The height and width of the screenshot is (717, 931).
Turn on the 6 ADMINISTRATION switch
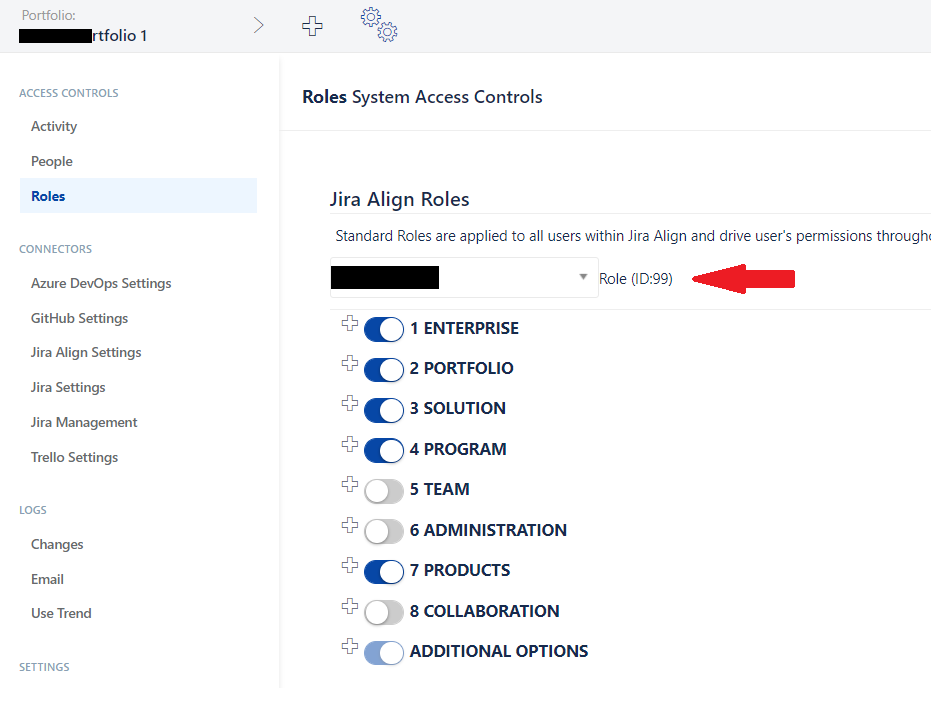[x=384, y=531]
